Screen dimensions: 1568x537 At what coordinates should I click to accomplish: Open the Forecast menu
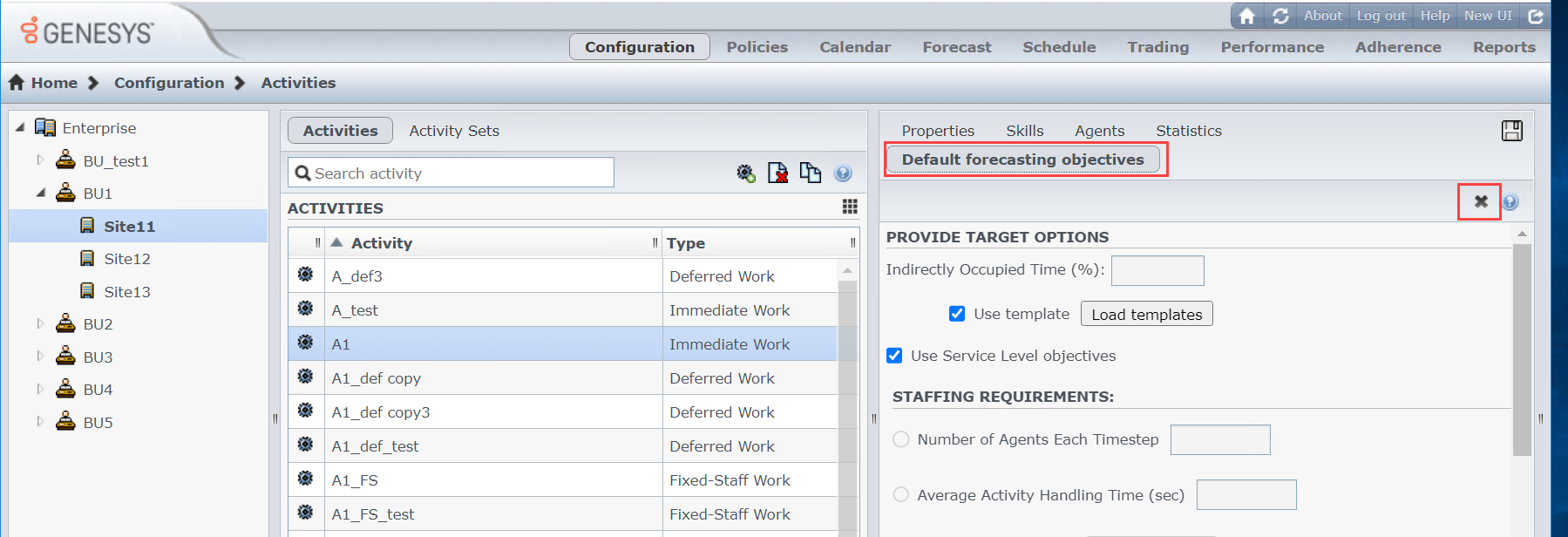956,47
